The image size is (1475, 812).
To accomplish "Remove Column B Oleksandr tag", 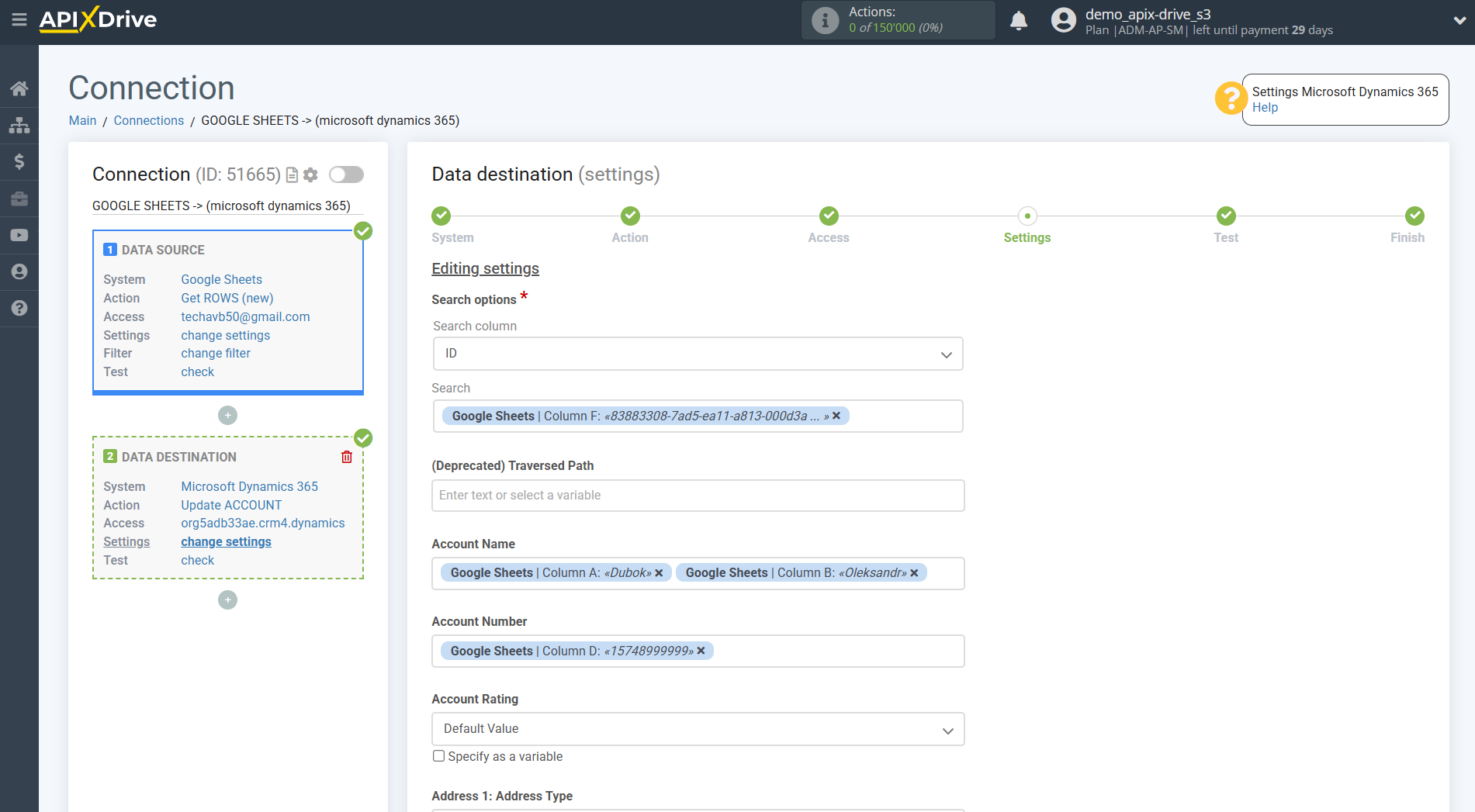I will (914, 572).
